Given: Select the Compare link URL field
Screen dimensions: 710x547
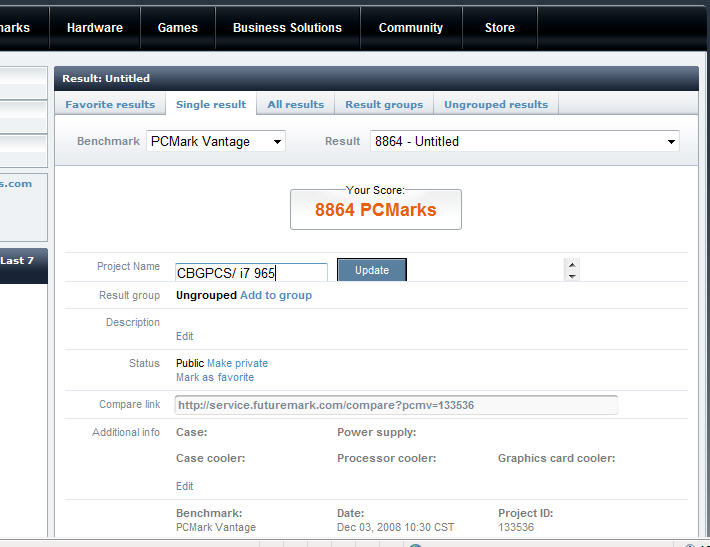Looking at the screenshot, I should click(x=396, y=405).
